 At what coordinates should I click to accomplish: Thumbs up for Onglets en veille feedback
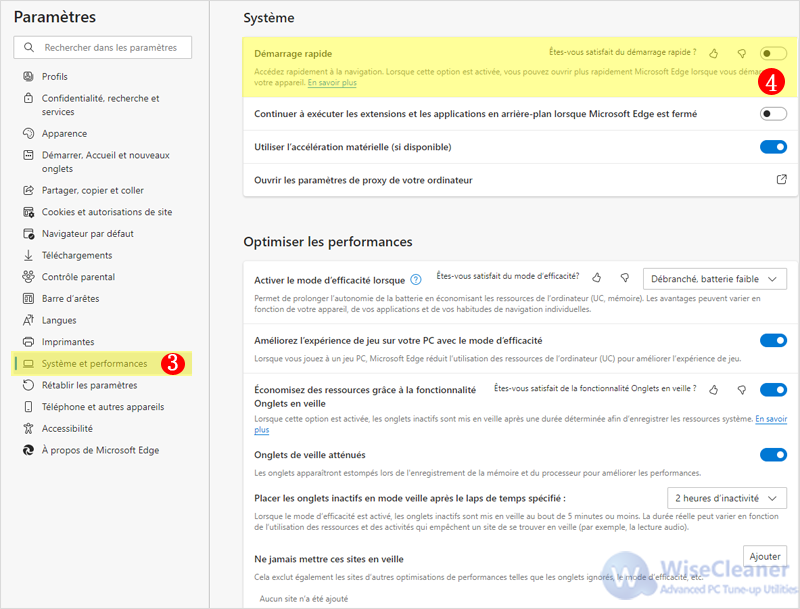[x=714, y=390]
